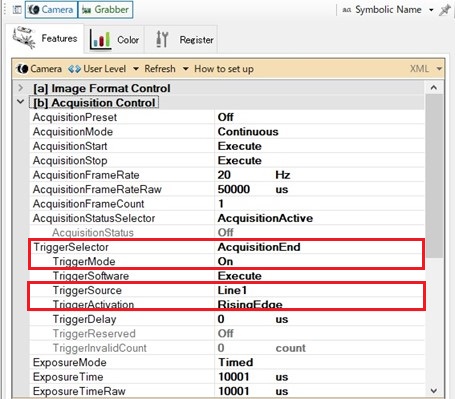Select the TriggerInvalidCount label
The image size is (455, 399).
(100, 348)
